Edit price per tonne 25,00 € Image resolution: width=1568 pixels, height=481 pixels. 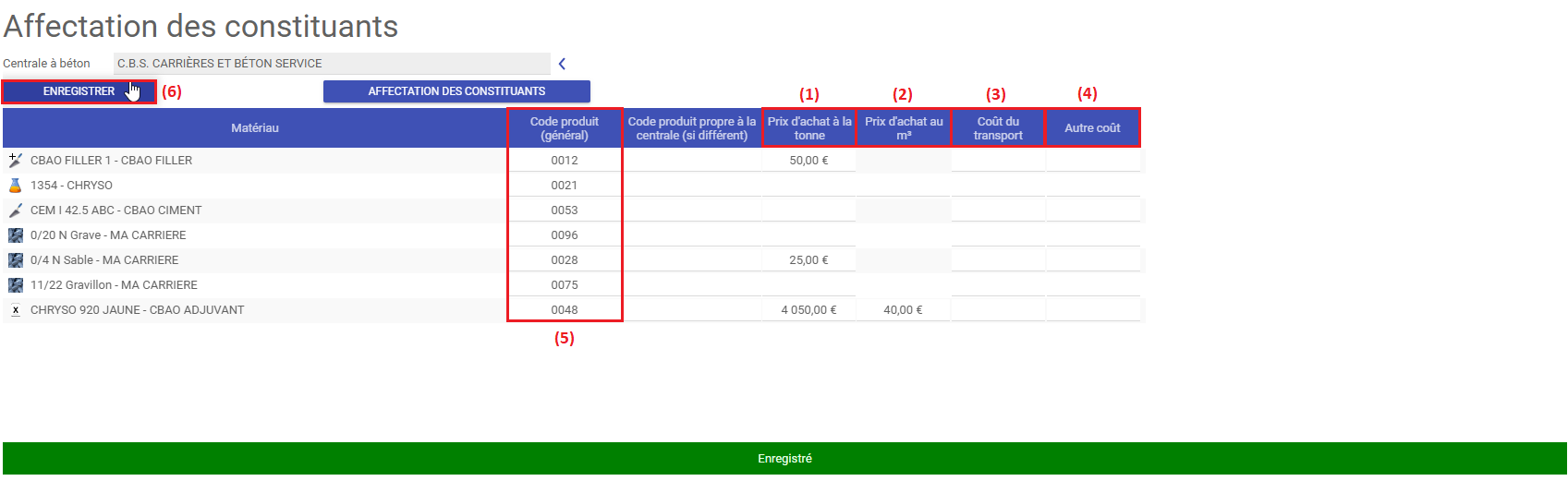(x=809, y=259)
